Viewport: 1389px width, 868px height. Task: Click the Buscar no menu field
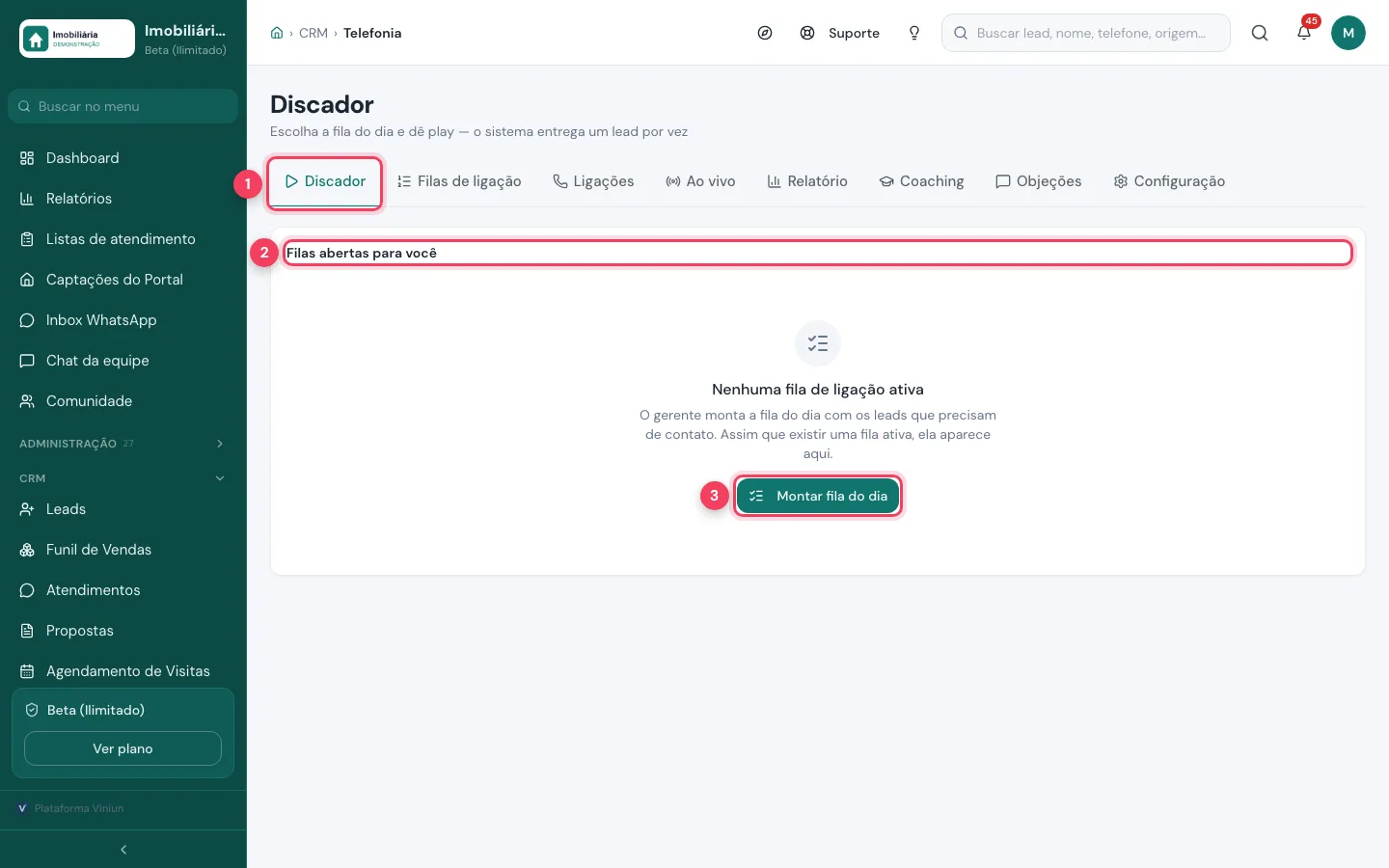pyautogui.click(x=123, y=106)
